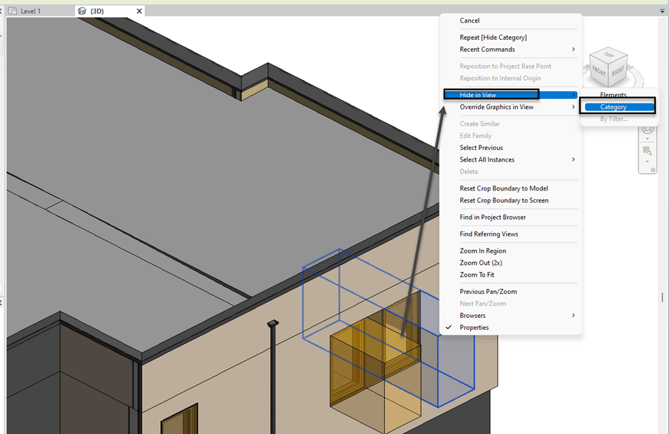Click the navigation bar zoom tool icon
This screenshot has height=434, width=670.
[x=648, y=150]
